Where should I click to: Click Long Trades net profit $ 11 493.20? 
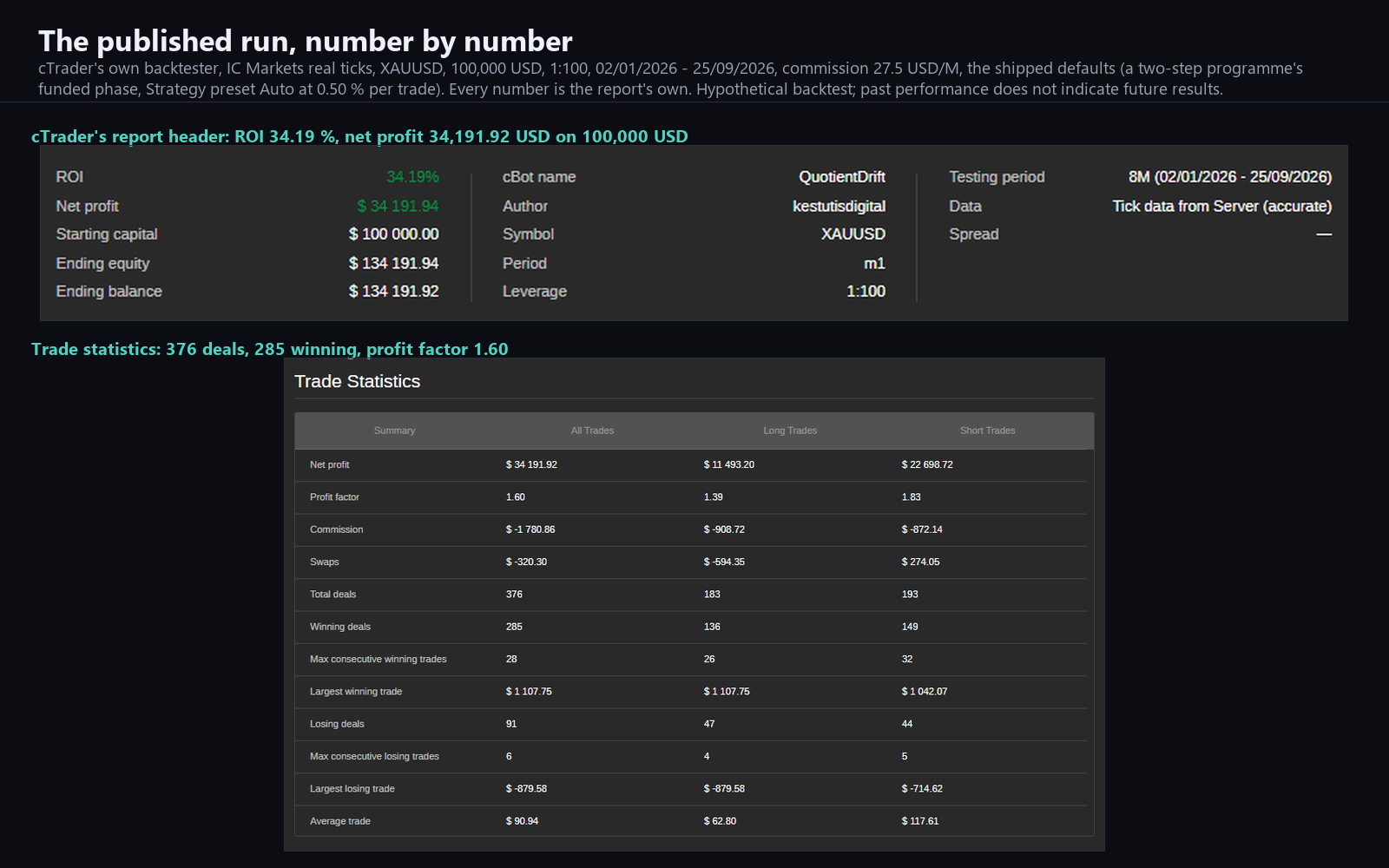729,465
